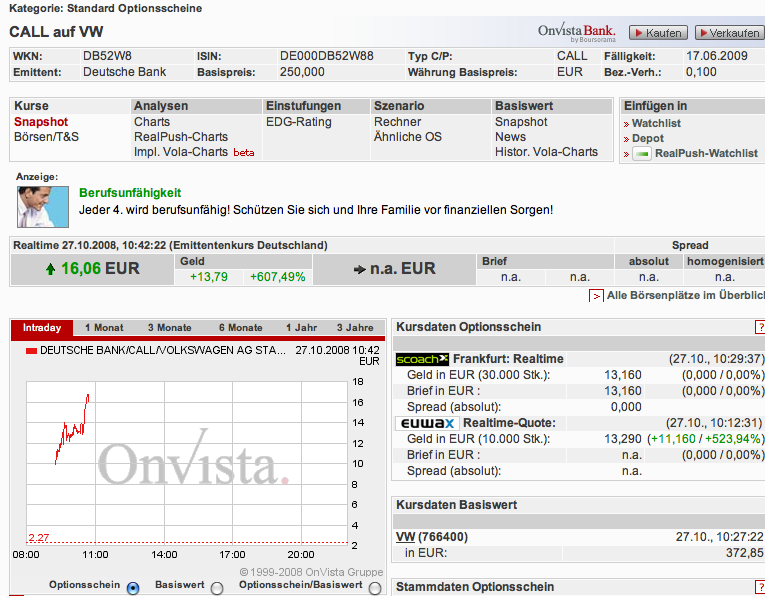Click the Kaufen button
765x596 pixels.
(x=658, y=33)
